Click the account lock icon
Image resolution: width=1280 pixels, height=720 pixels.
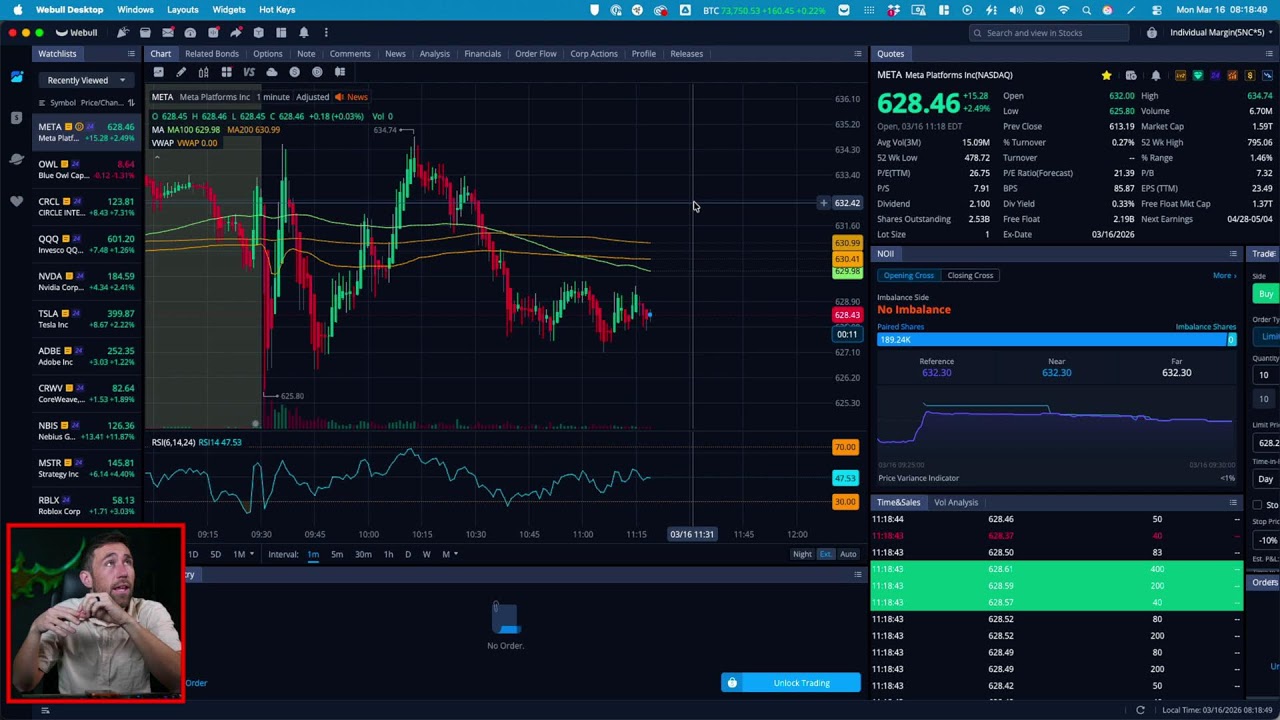[x=1152, y=33]
